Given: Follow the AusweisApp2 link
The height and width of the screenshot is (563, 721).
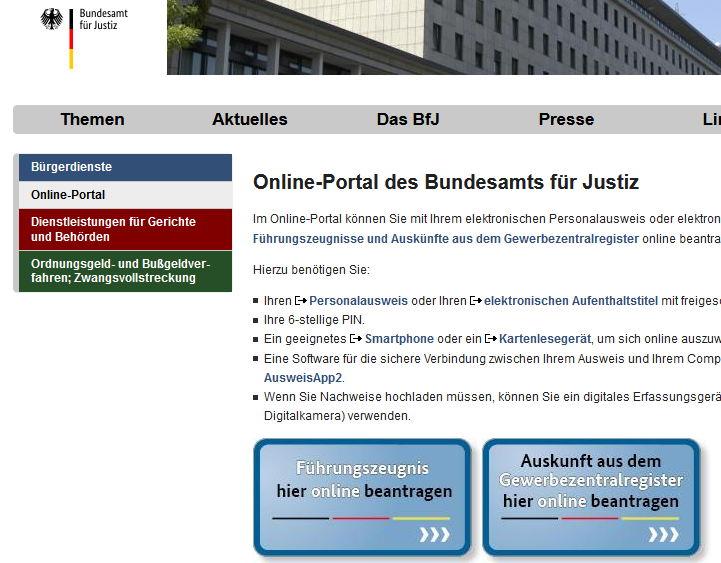Looking at the screenshot, I should tap(303, 378).
